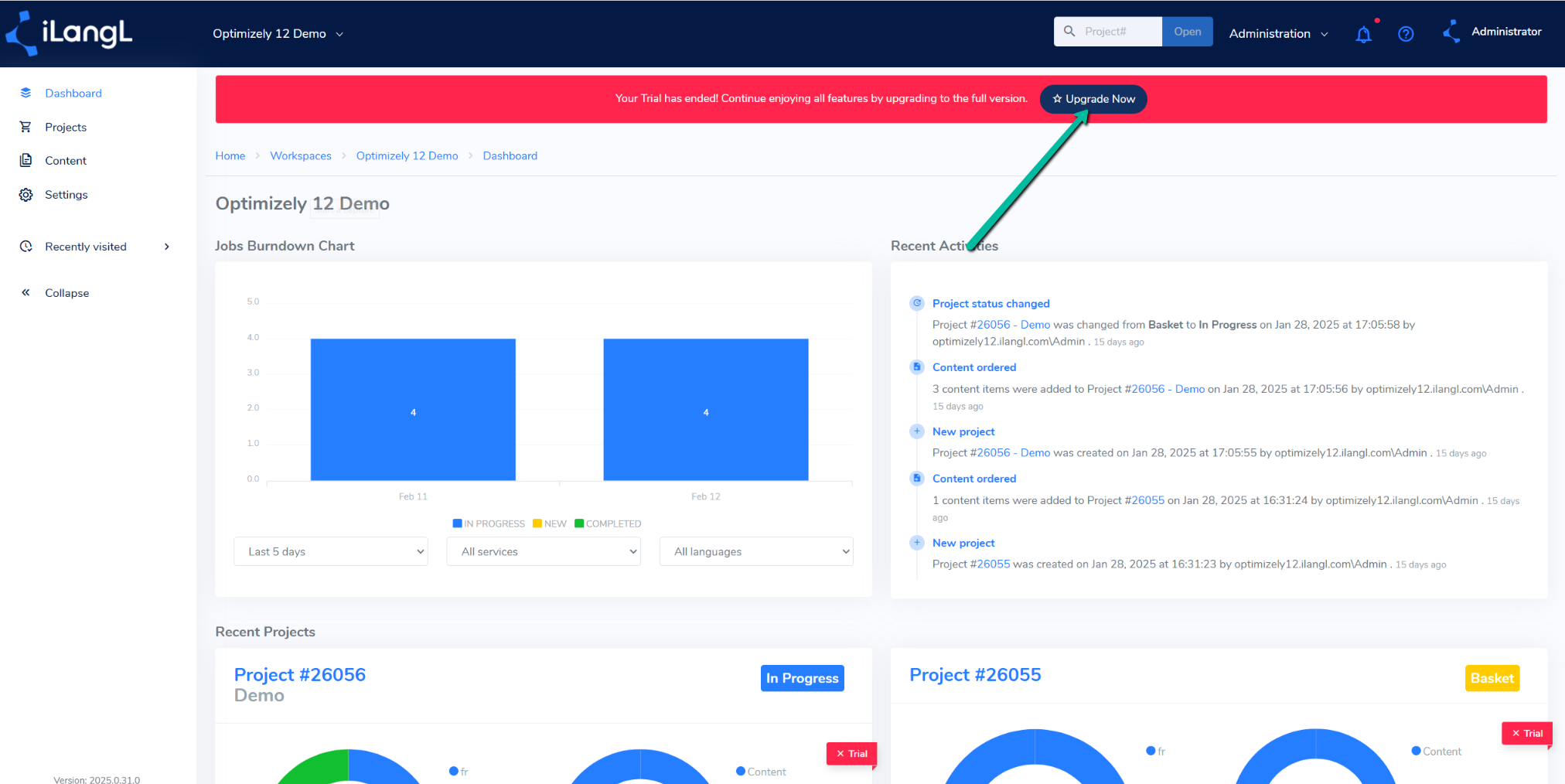Click the first Content ordered activity icon
This screenshot has height=784, width=1565.
point(917,366)
